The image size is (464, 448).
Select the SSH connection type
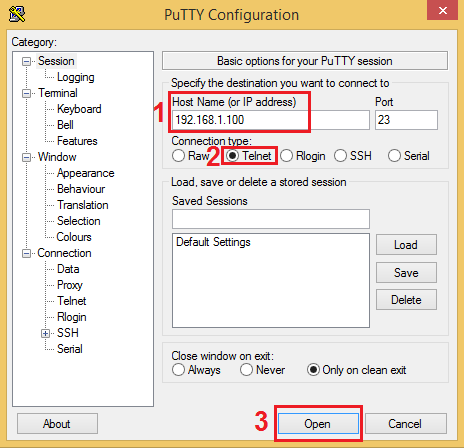pos(353,156)
